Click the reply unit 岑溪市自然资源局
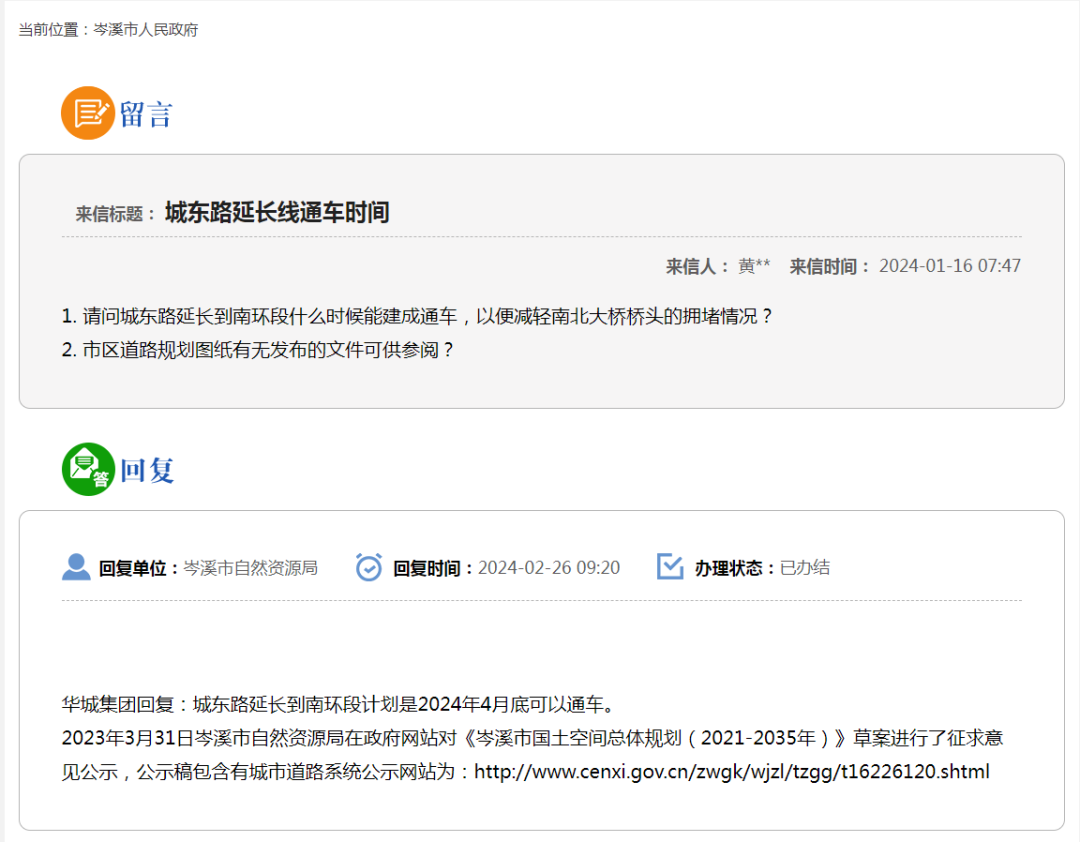 (x=250, y=568)
